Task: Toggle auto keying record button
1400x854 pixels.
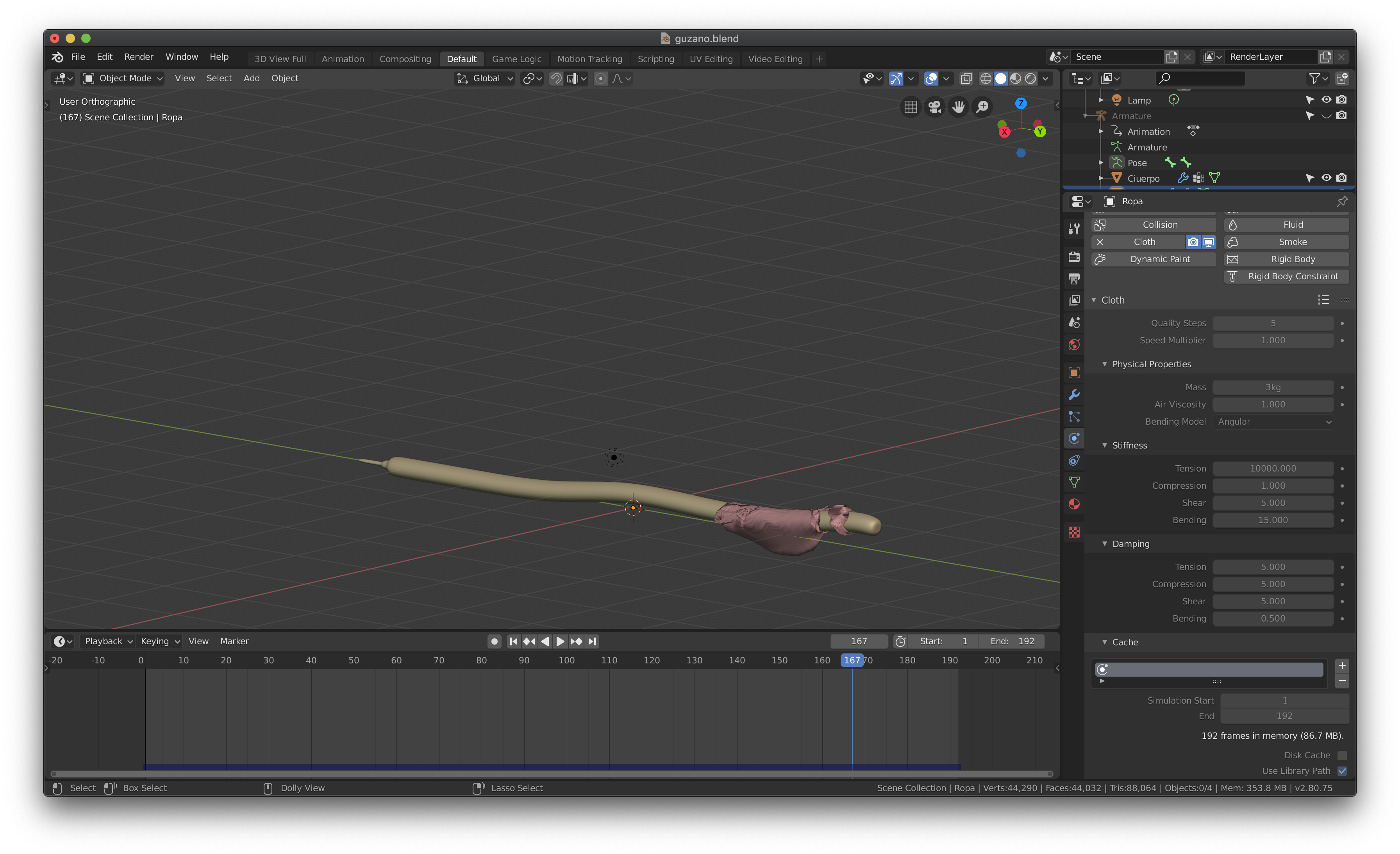Action: coord(494,641)
